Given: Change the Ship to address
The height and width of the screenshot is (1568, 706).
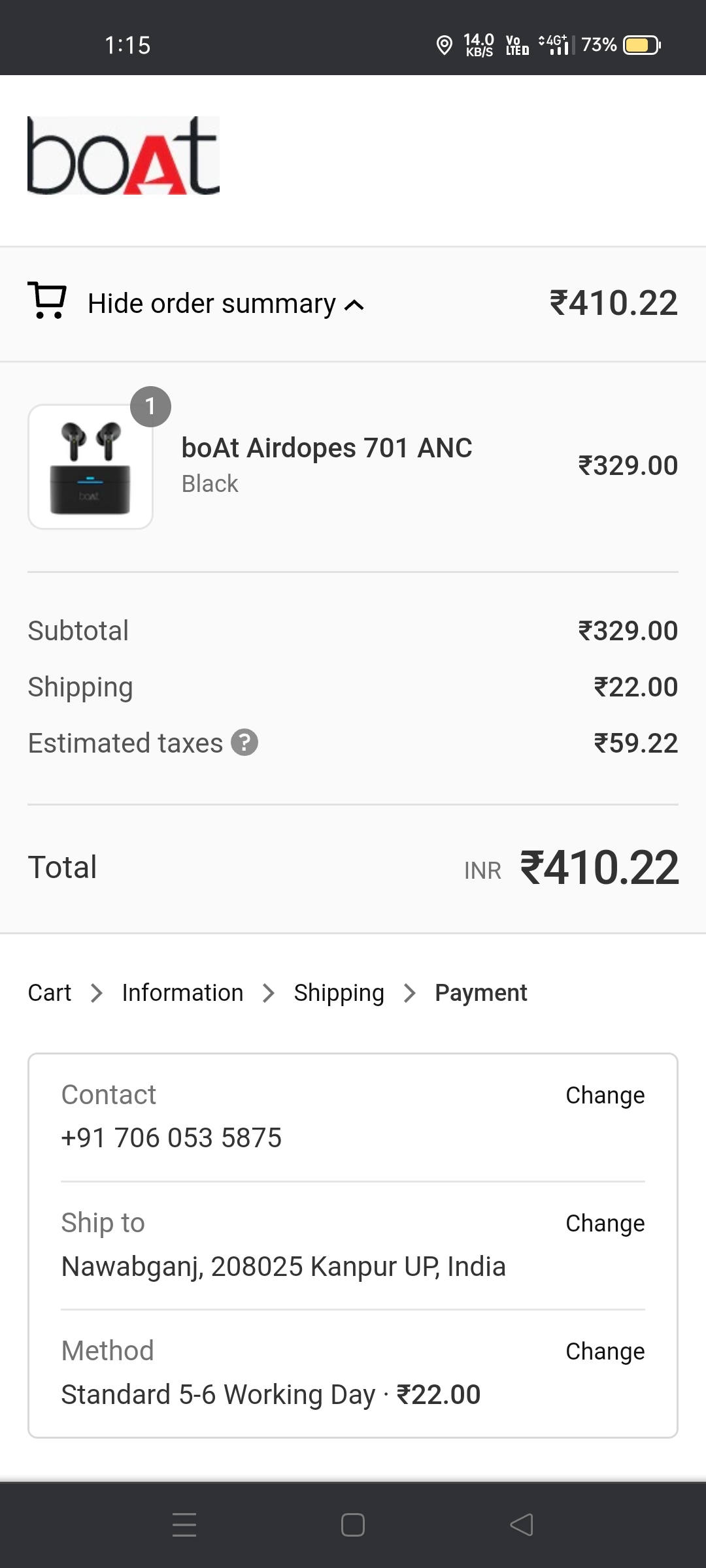Looking at the screenshot, I should point(605,1223).
